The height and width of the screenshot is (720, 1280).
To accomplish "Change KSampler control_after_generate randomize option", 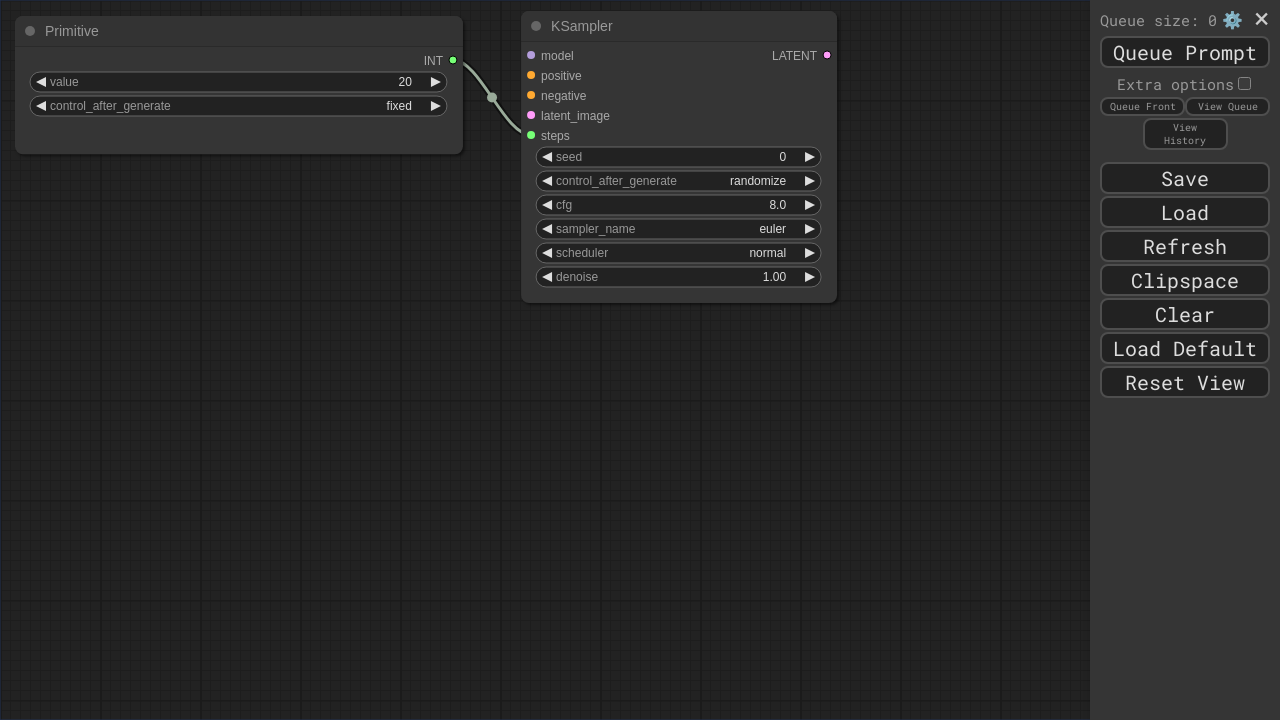I will [x=678, y=181].
